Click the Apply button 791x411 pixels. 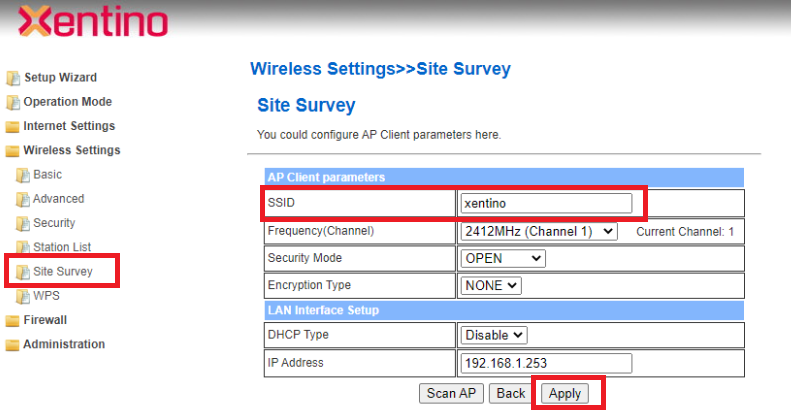[565, 393]
